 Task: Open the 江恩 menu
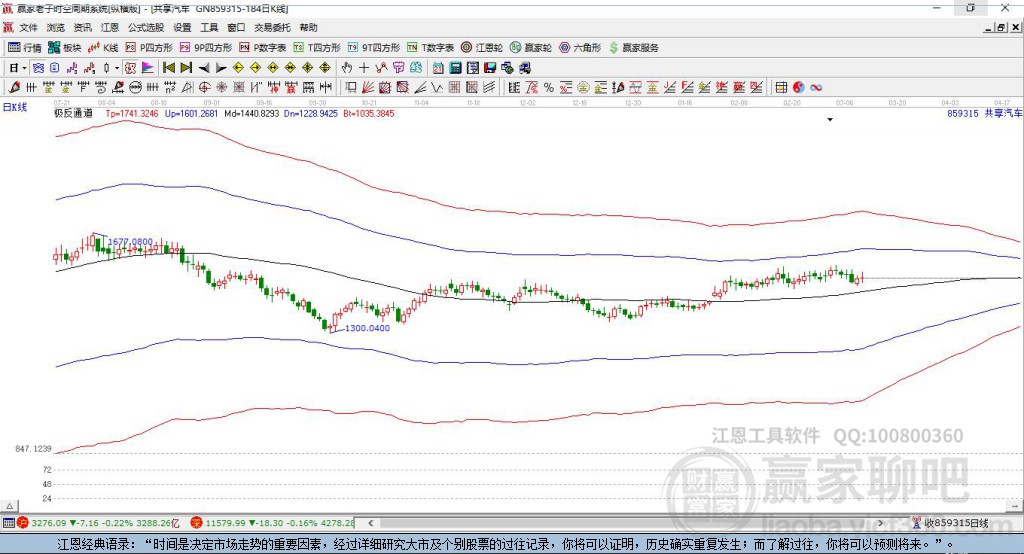pyautogui.click(x=110, y=27)
